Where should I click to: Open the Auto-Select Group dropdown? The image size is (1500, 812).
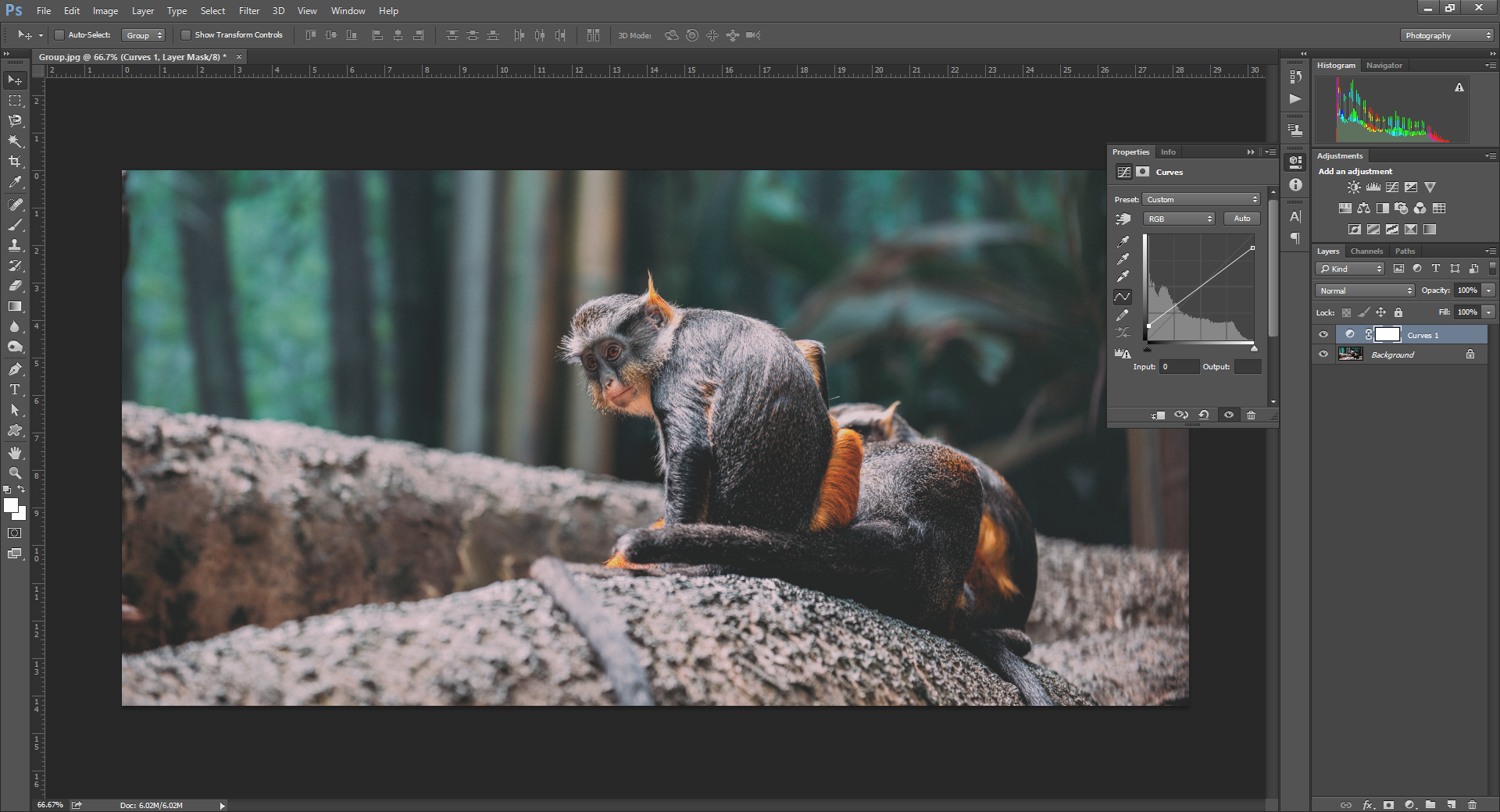click(144, 35)
